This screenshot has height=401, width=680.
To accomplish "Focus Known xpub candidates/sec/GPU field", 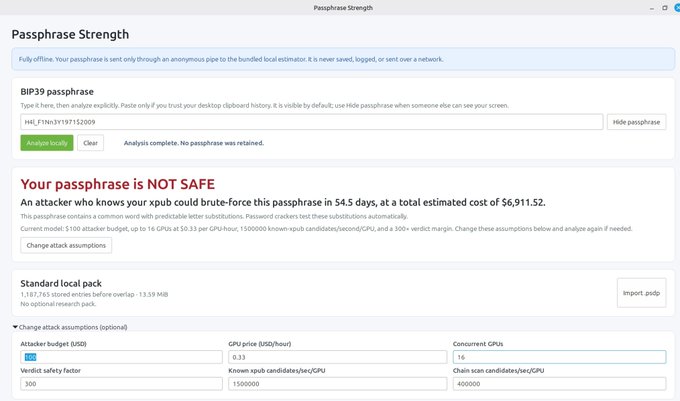I will click(337, 384).
